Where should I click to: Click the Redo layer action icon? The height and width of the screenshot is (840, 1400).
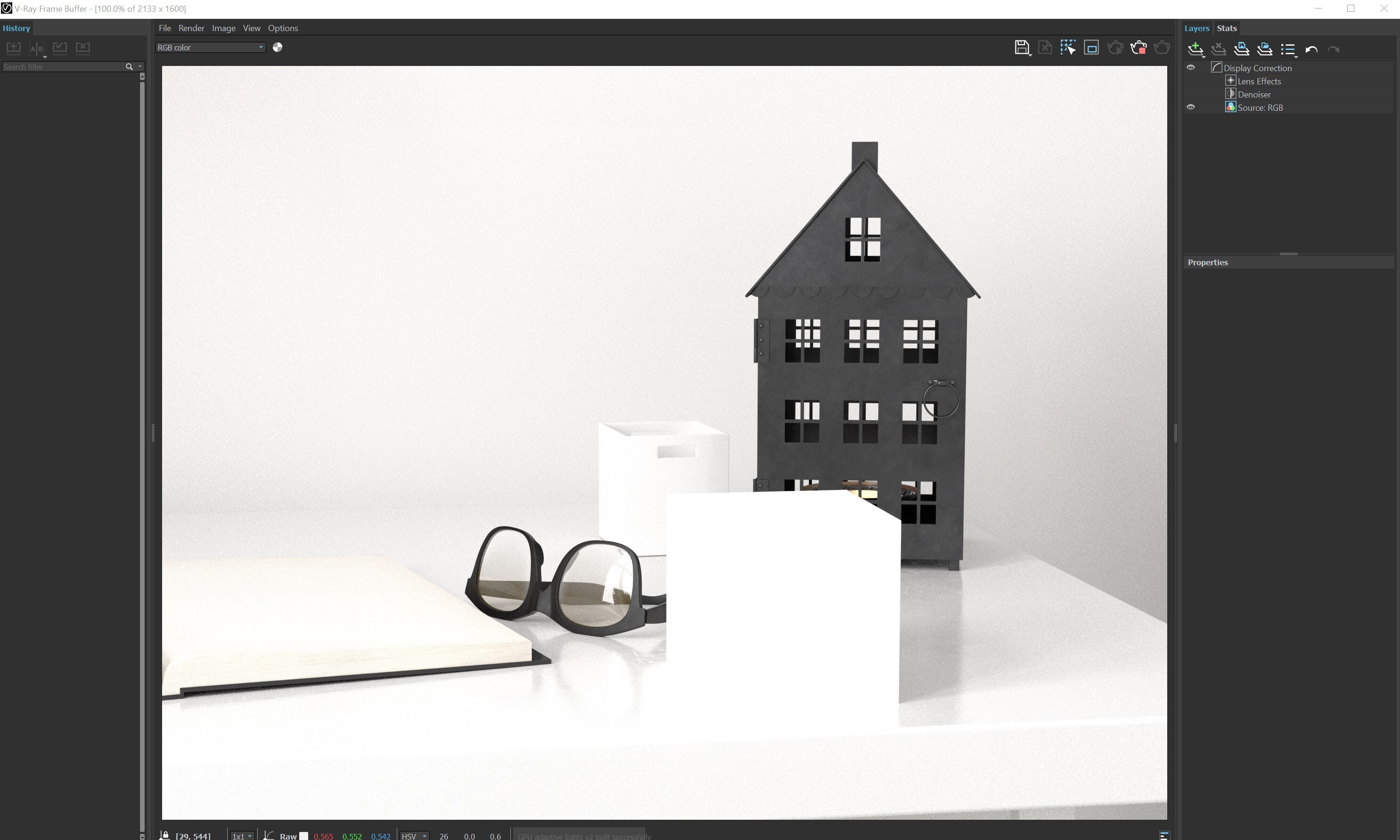click(1334, 50)
